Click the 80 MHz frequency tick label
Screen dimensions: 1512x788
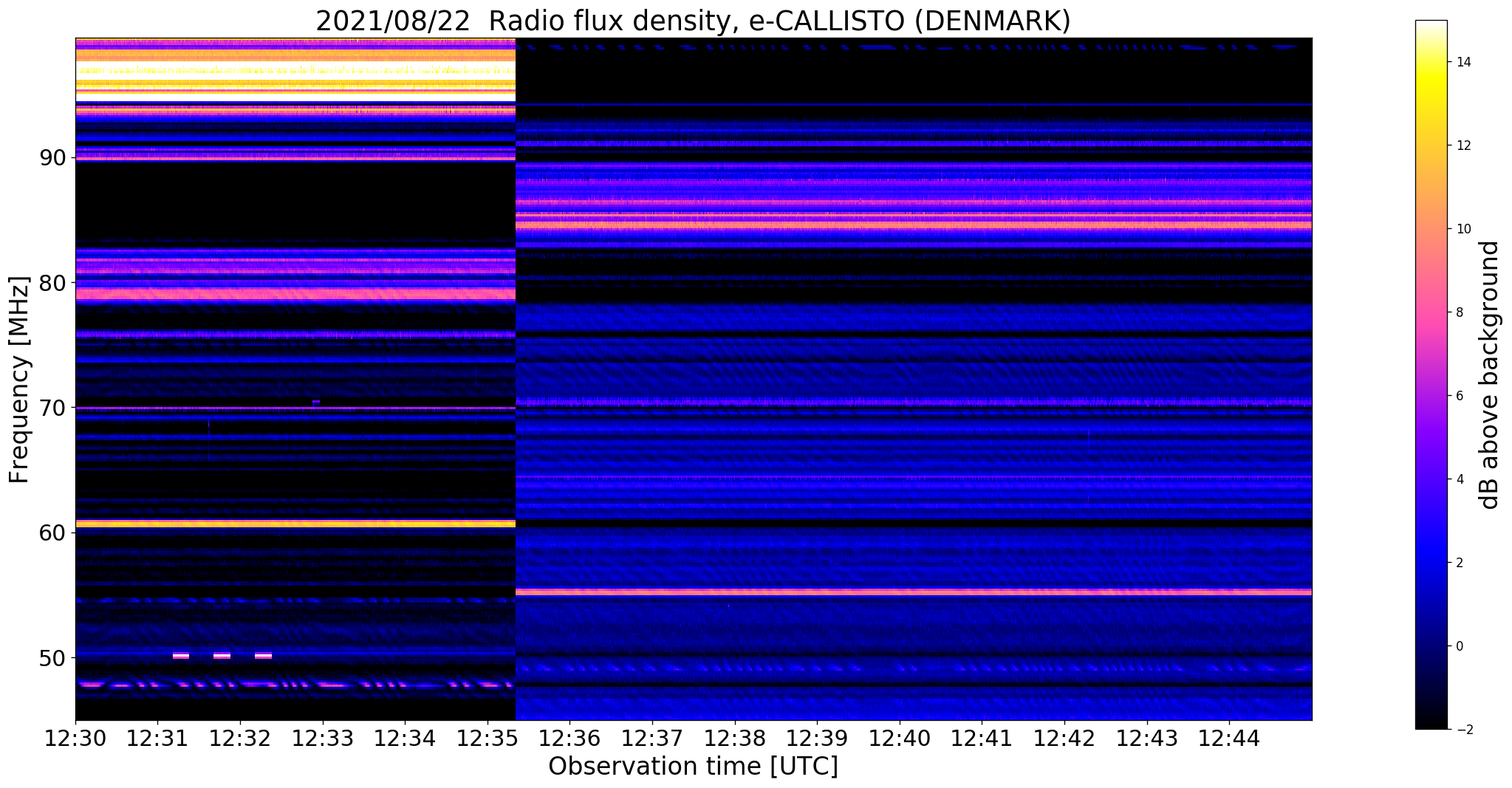coord(53,282)
